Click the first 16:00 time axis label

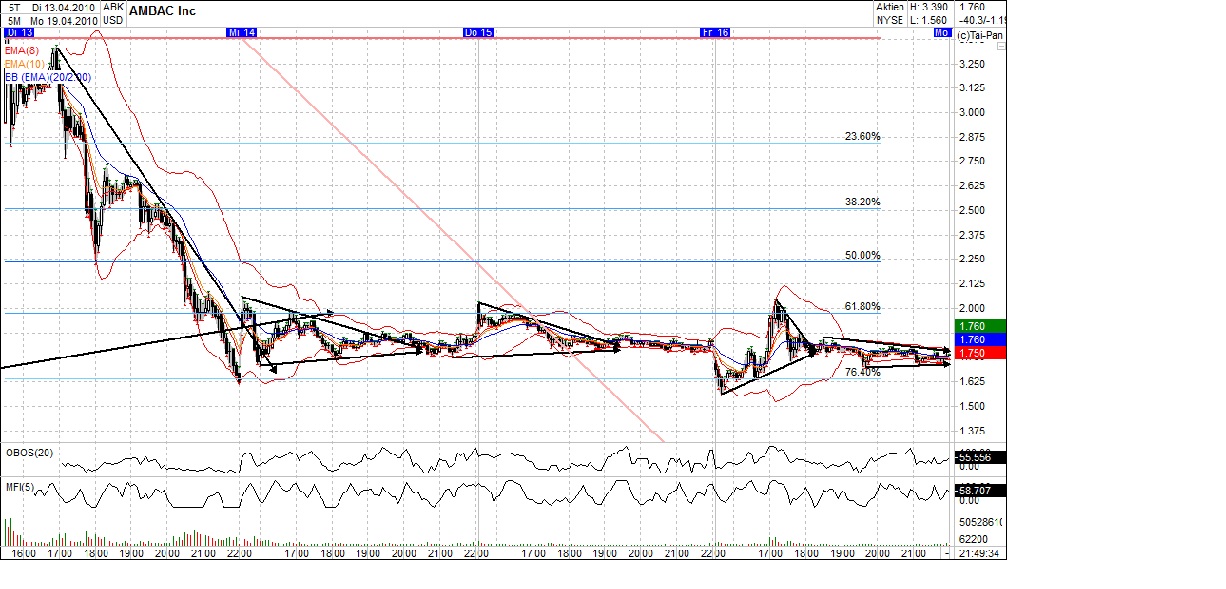click(x=23, y=552)
